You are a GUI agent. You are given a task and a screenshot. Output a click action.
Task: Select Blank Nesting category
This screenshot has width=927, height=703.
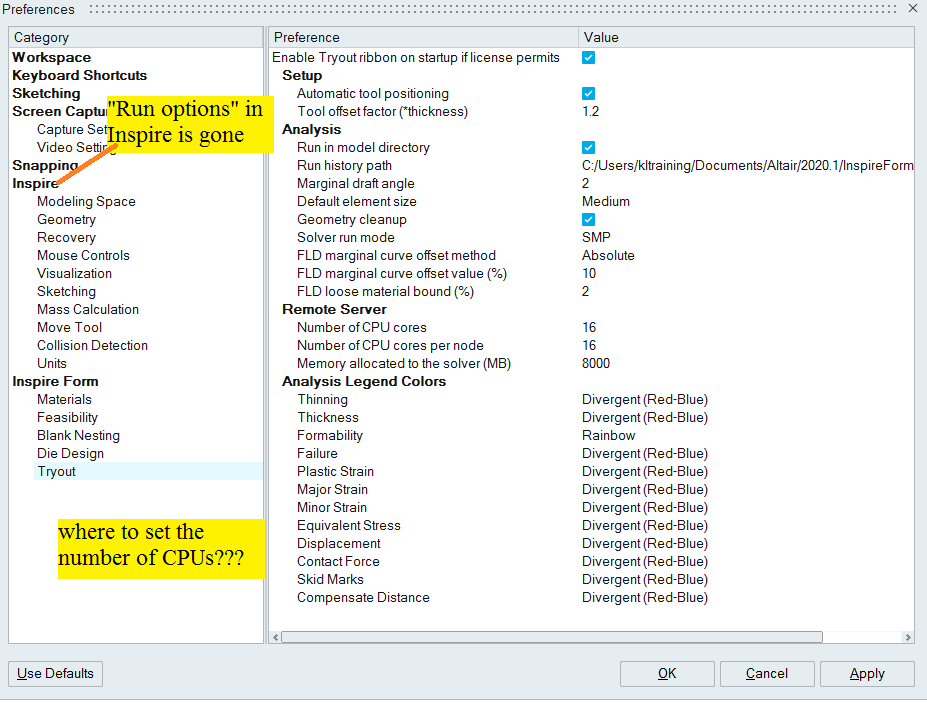point(78,436)
